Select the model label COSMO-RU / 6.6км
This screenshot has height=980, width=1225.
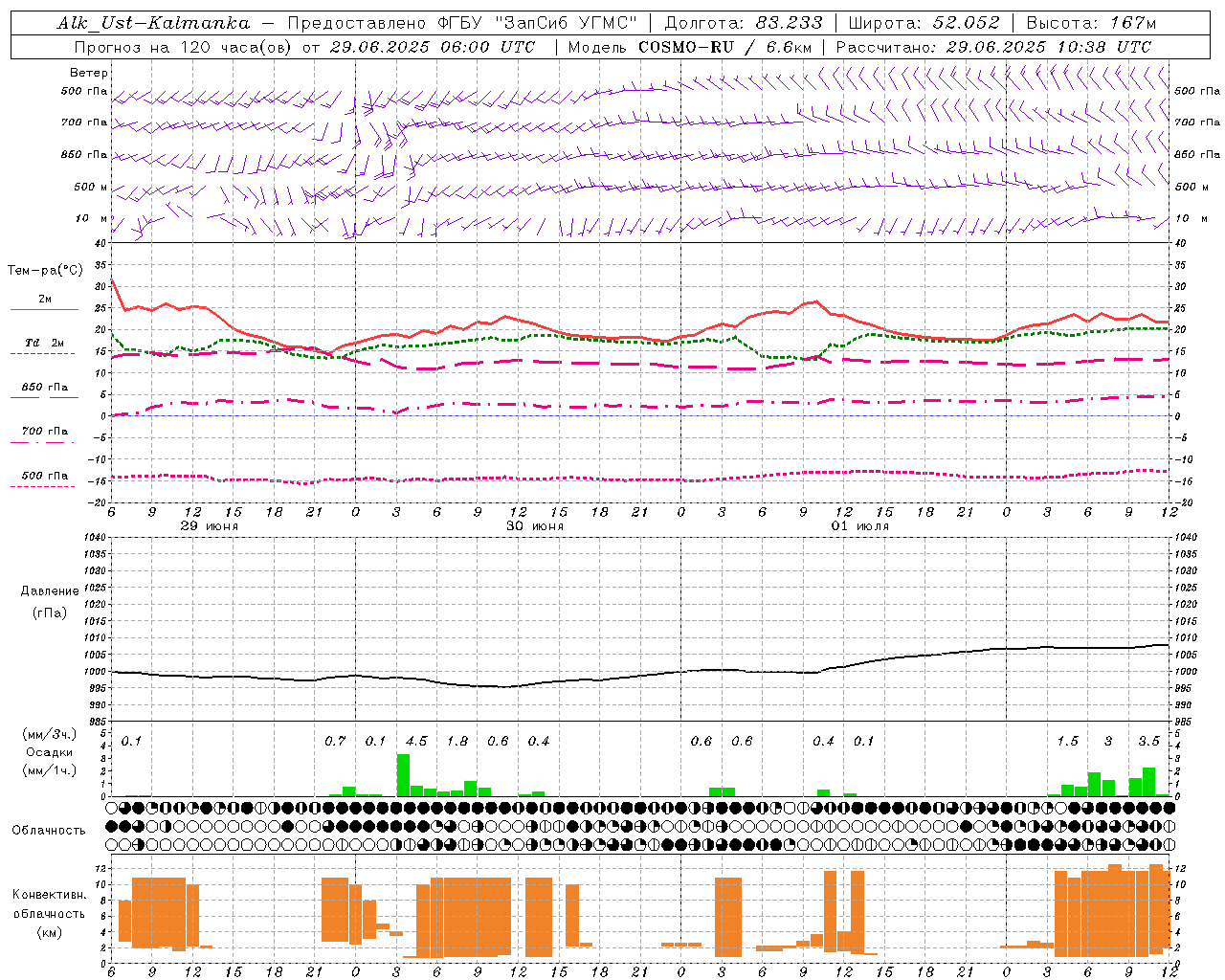coord(725,47)
